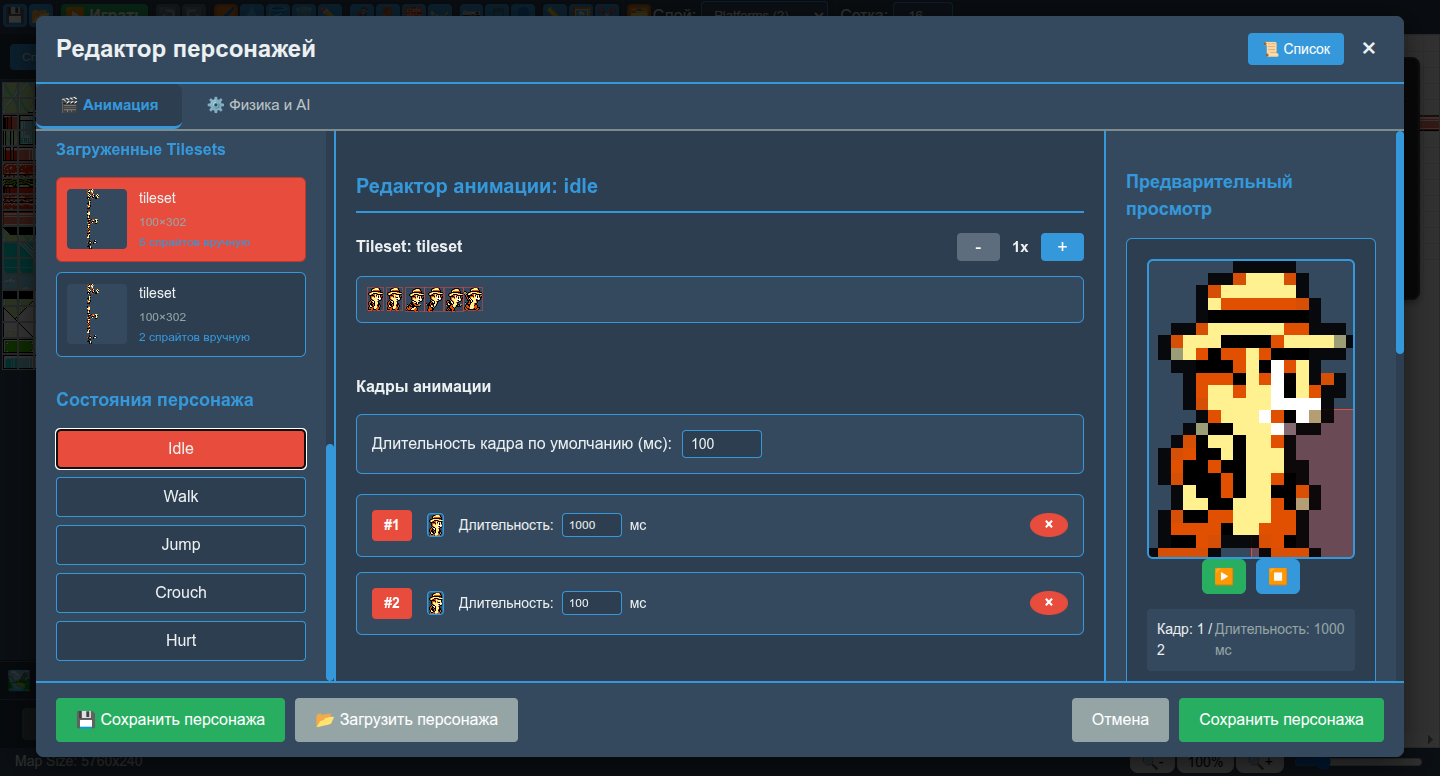1440x776 pixels.
Task: Click Загрузить персонажа button
Action: click(x=407, y=720)
